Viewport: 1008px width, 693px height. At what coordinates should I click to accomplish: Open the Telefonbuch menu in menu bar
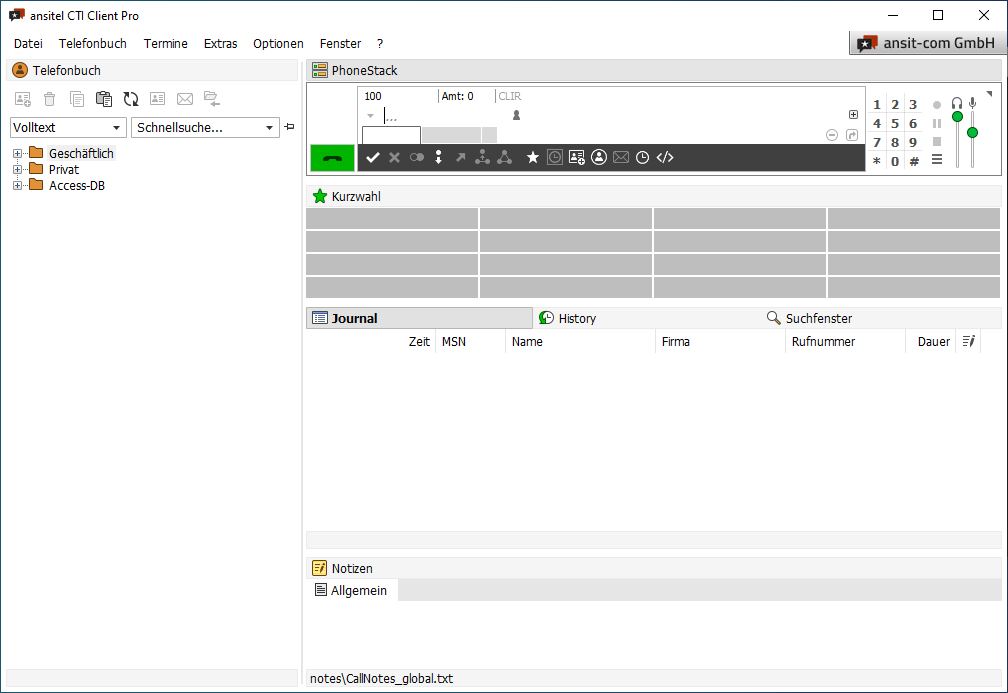pyautogui.click(x=93, y=44)
